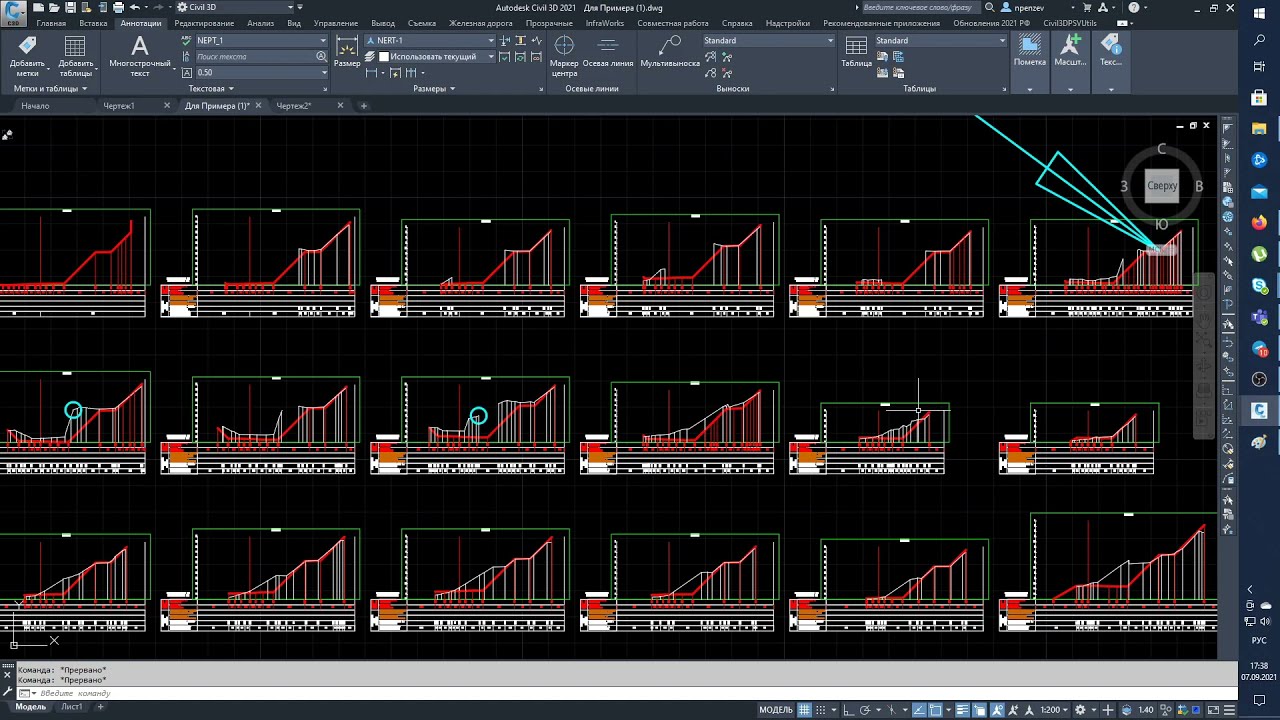The height and width of the screenshot is (720, 1280).
Task: Click the new drawing tab plus button
Action: pyautogui.click(x=364, y=106)
